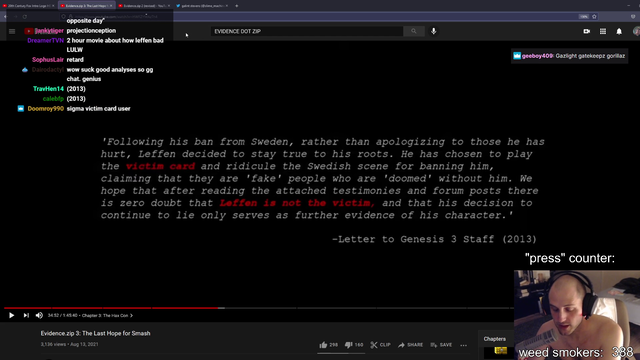Click the 34:52 / 1:45:40 time display

[63, 316]
